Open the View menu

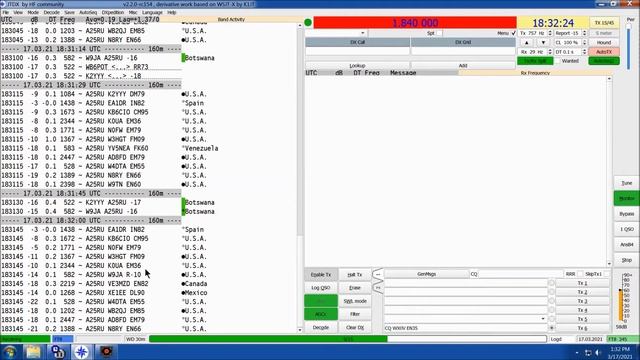(18, 12)
